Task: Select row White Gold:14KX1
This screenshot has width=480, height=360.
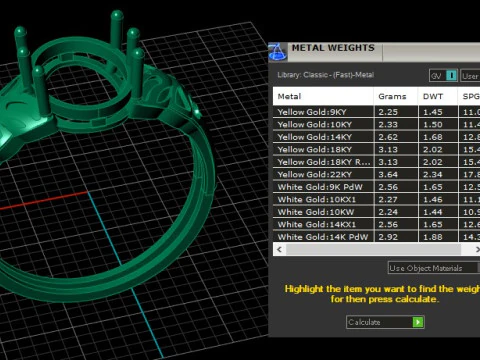Action: [x=376, y=224]
